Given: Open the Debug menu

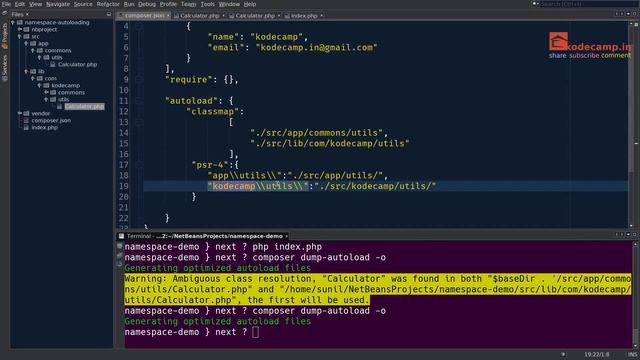Looking at the screenshot, I should click(147, 4).
